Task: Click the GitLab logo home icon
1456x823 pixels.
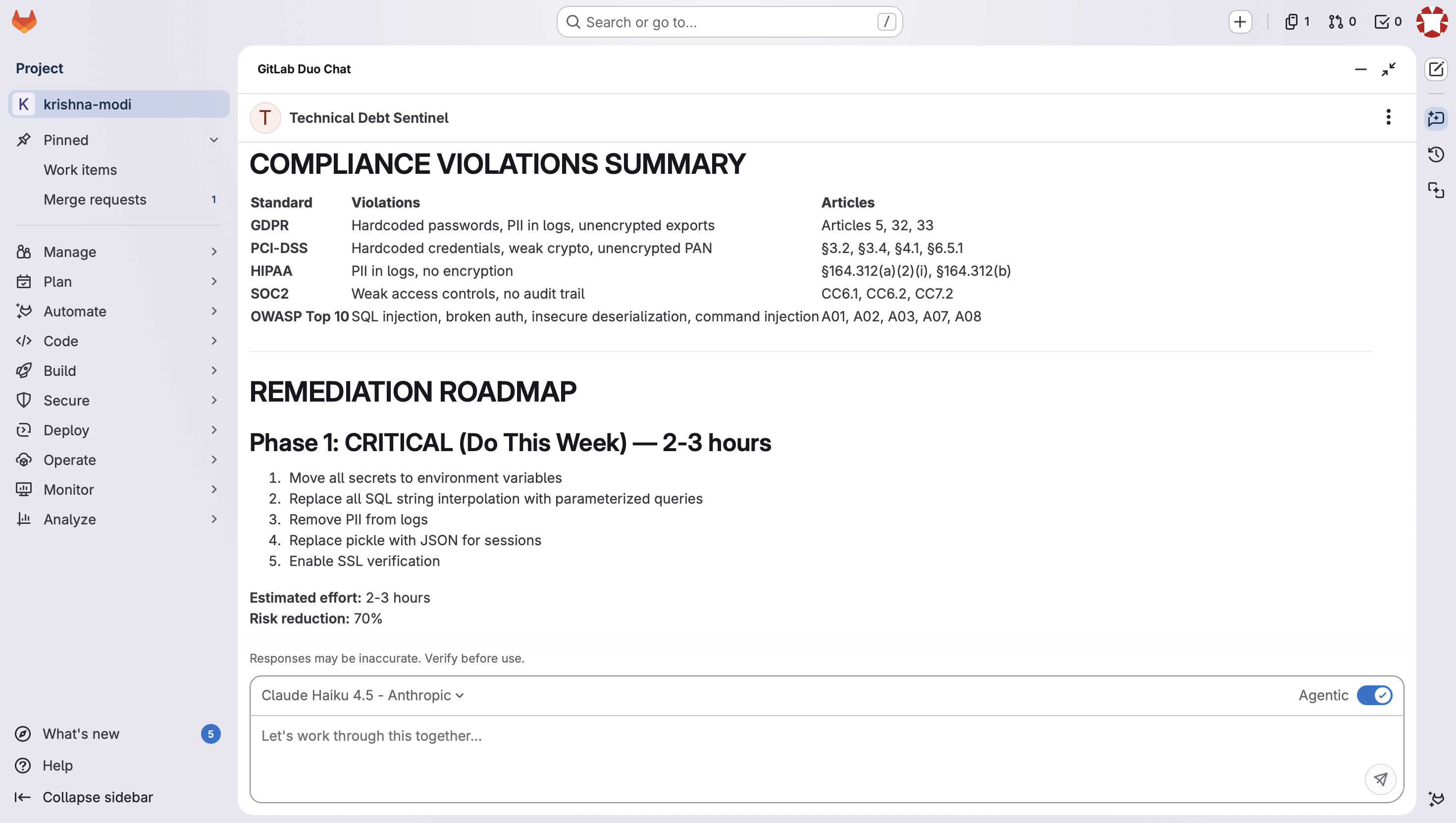Action: tap(24, 21)
